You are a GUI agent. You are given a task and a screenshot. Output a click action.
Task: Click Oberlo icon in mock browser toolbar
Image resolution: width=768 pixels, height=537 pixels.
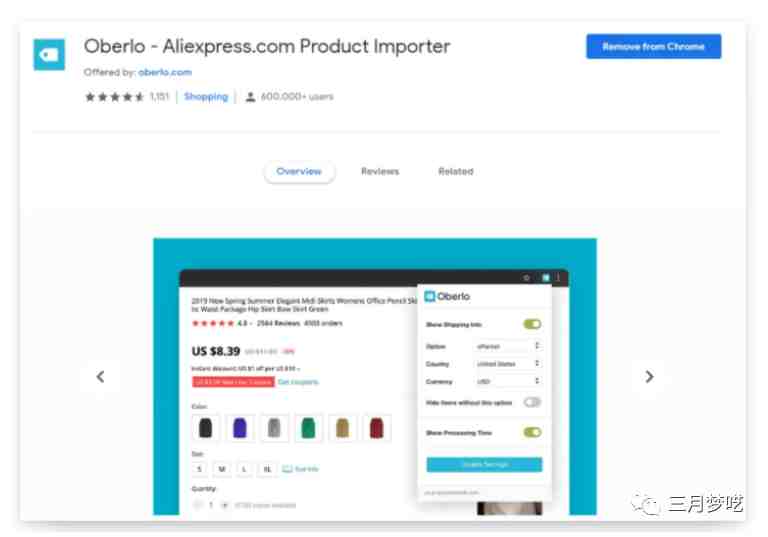point(545,278)
